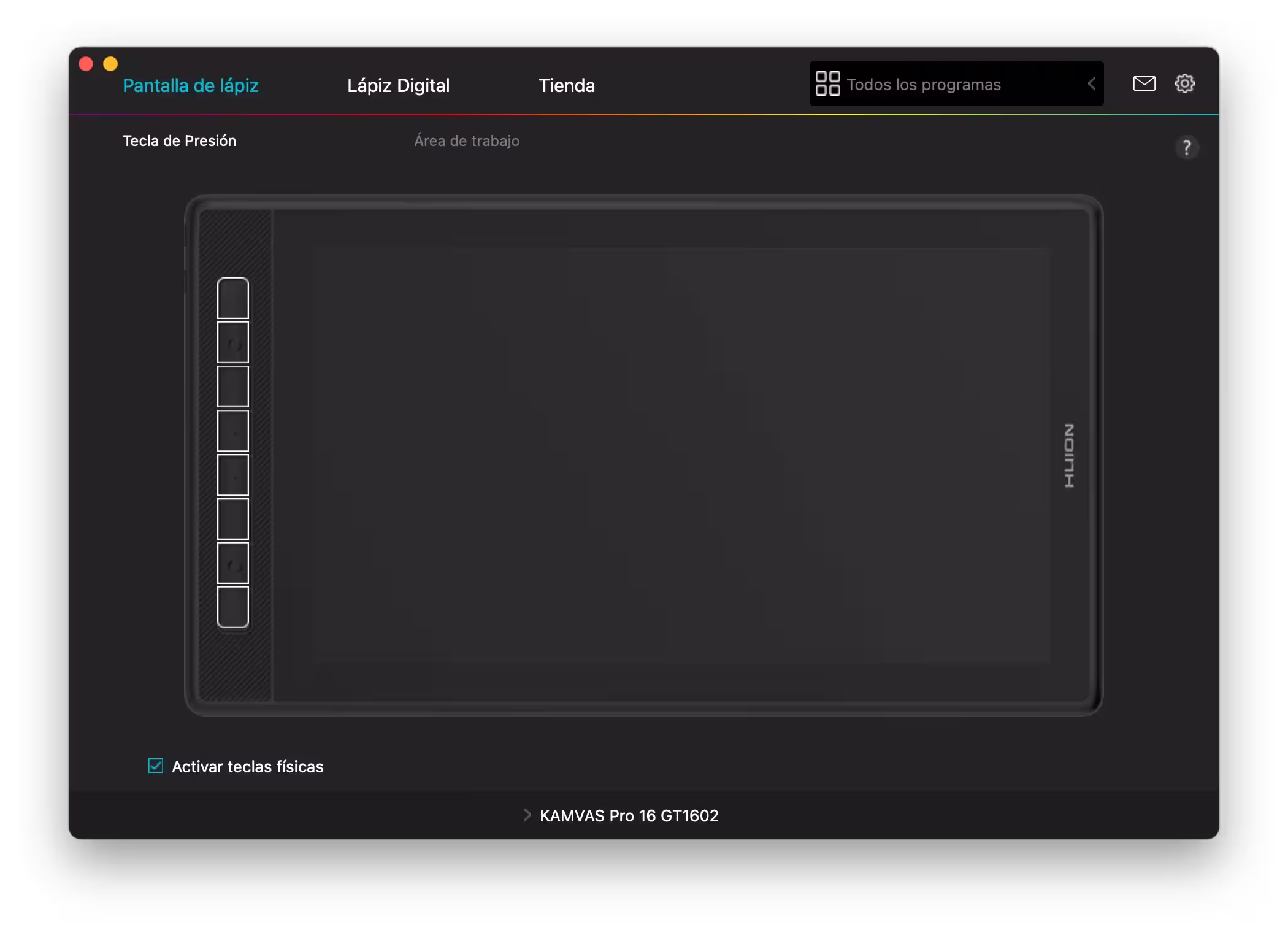Uncheck Activar teclas físicas checkbox
The width and height of the screenshot is (1288, 930).
[156, 766]
